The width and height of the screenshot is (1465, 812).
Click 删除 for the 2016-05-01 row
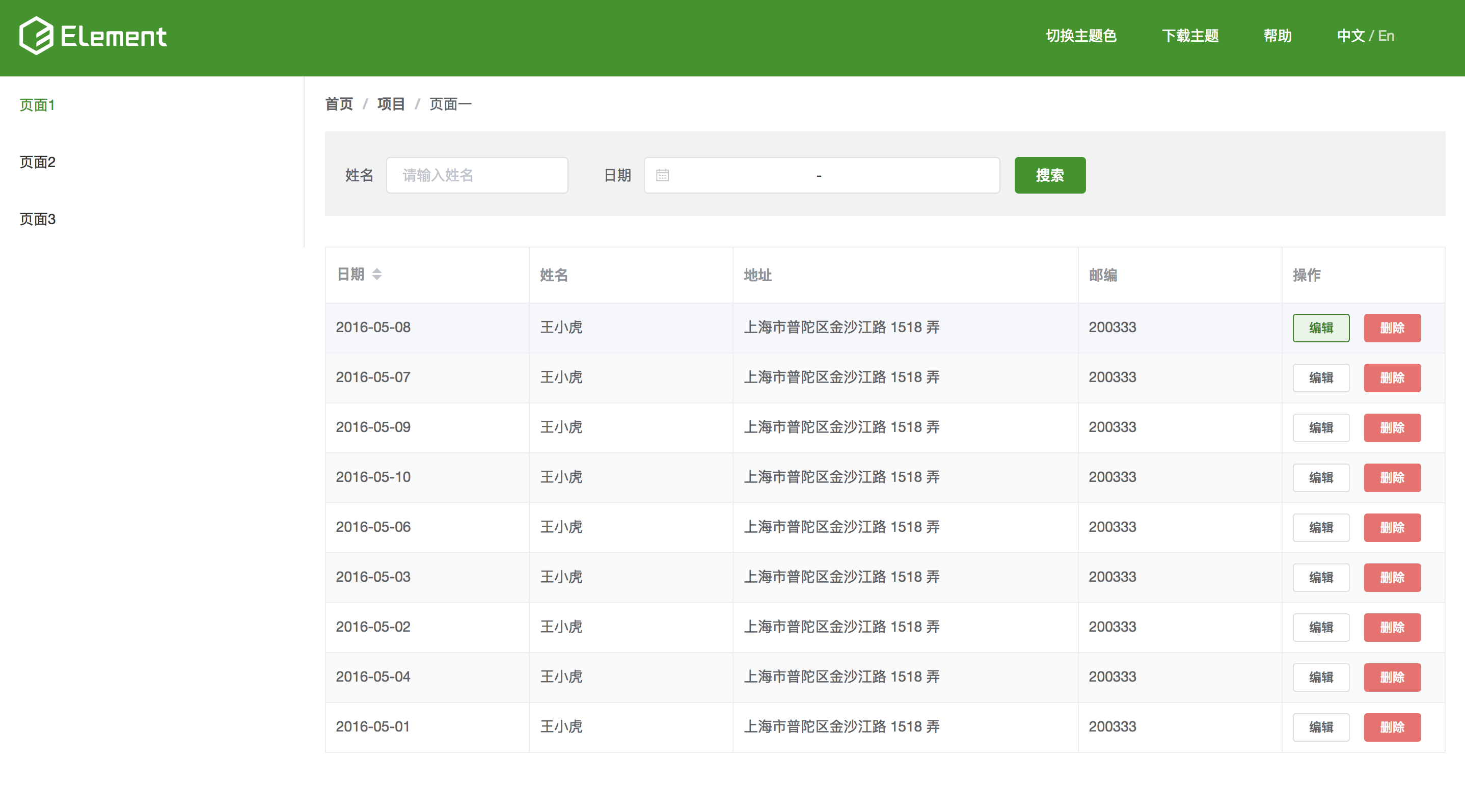point(1392,727)
